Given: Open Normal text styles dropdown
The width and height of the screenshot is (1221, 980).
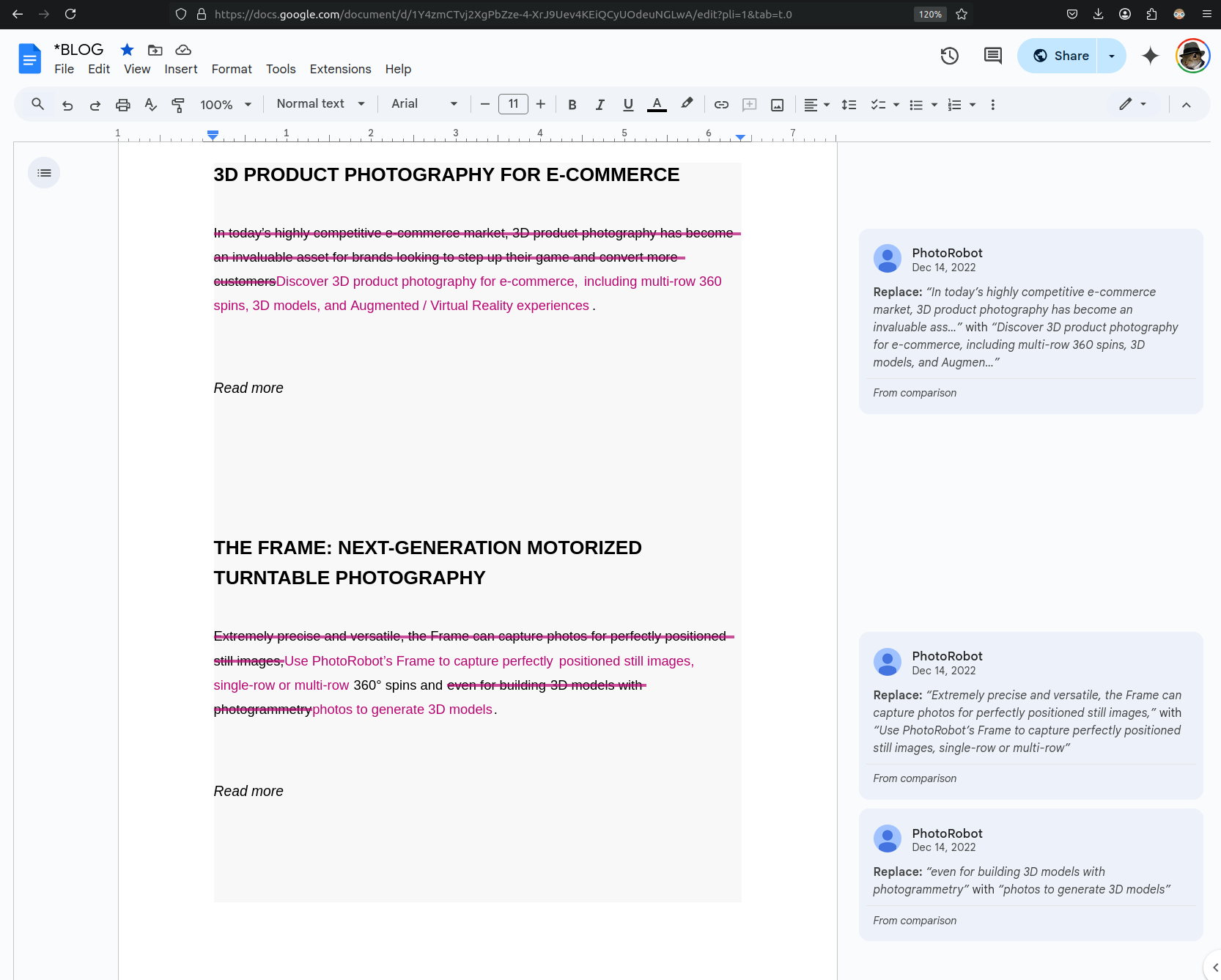Looking at the screenshot, I should click(x=320, y=104).
